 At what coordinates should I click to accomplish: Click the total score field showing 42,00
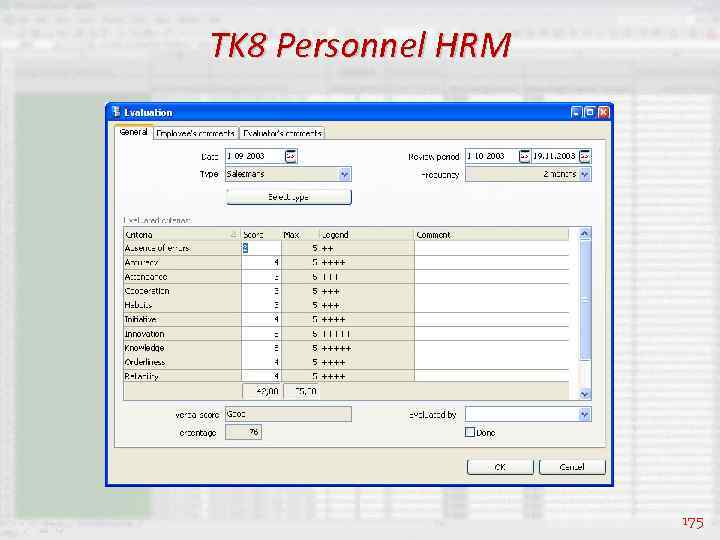point(262,391)
